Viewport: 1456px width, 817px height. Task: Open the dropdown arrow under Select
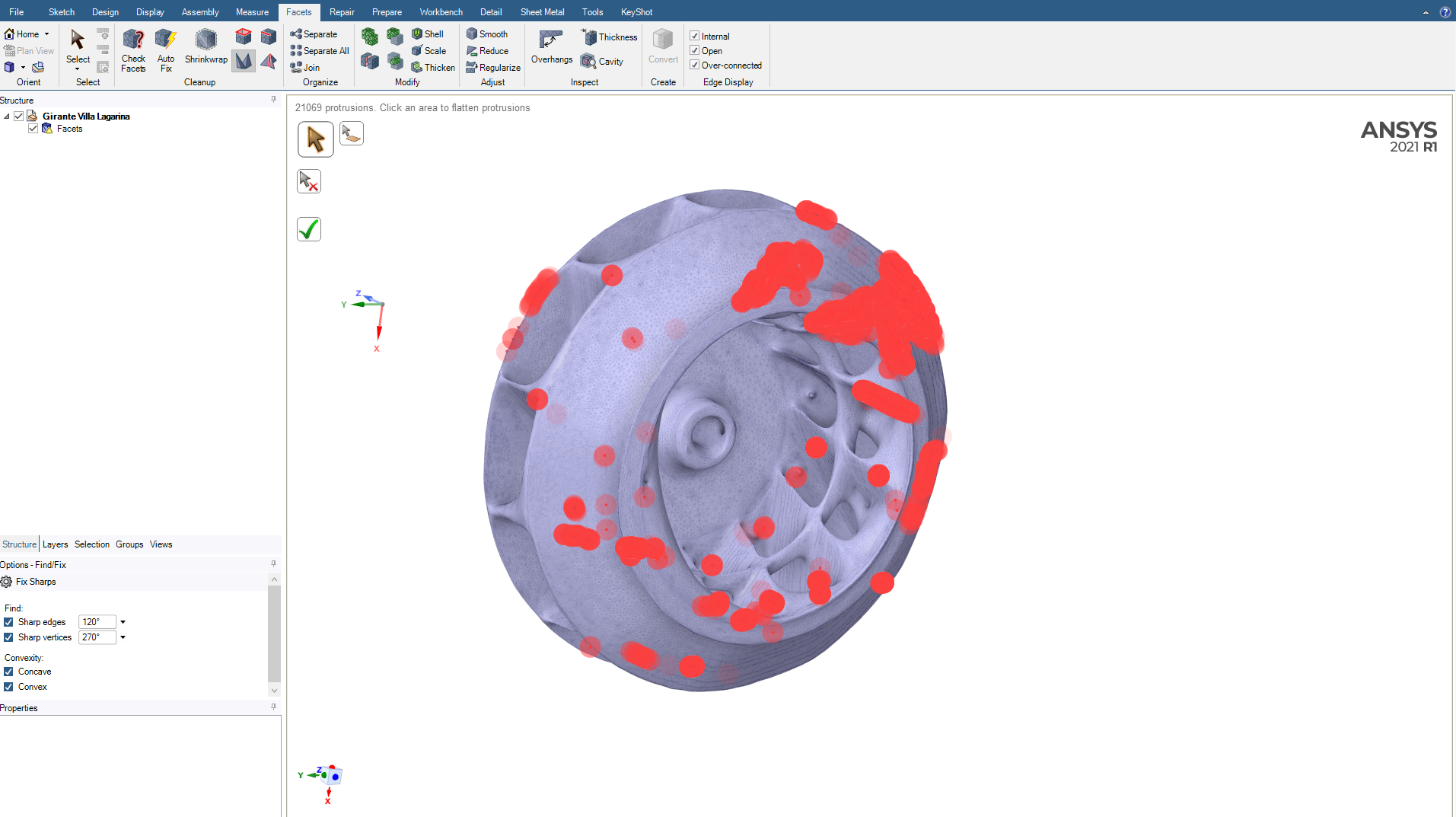(78, 69)
